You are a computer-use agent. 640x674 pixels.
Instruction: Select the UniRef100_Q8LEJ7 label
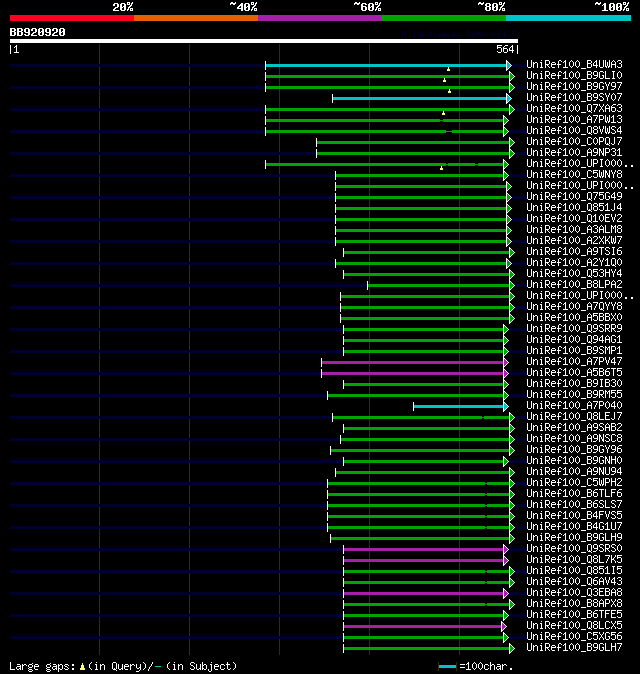pyautogui.click(x=574, y=417)
